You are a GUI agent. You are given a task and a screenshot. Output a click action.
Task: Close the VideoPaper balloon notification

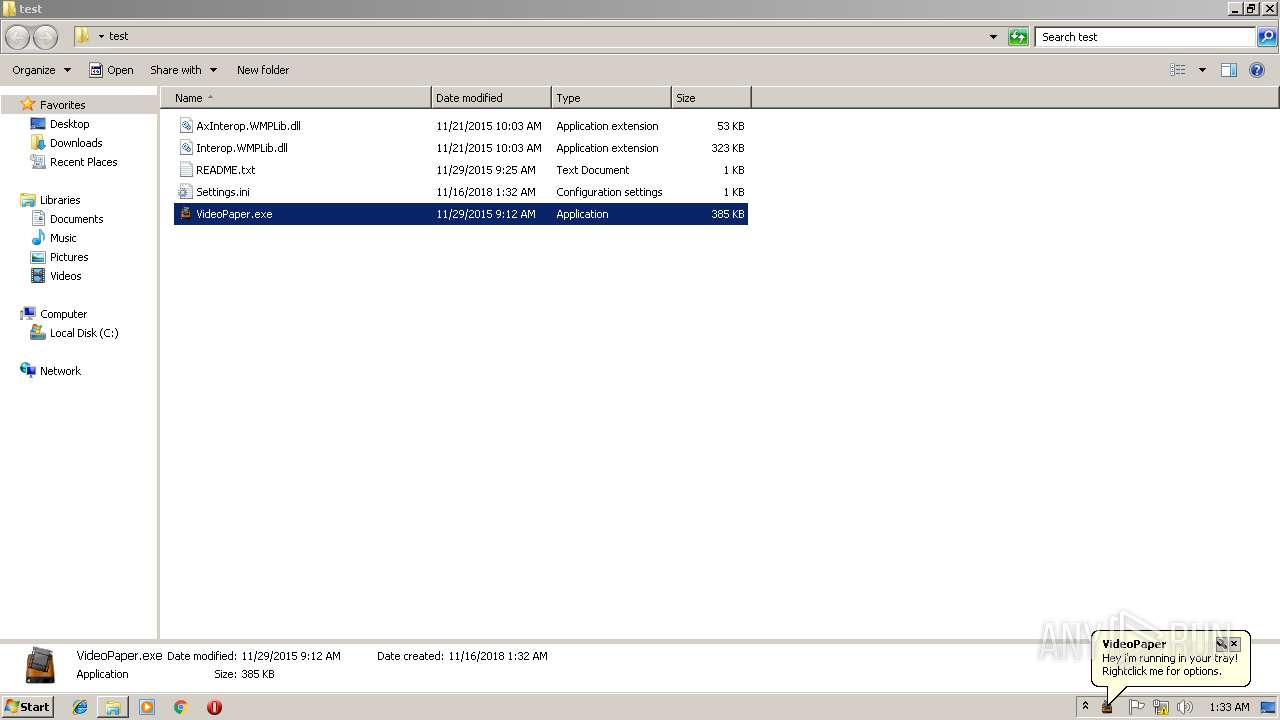point(1234,644)
